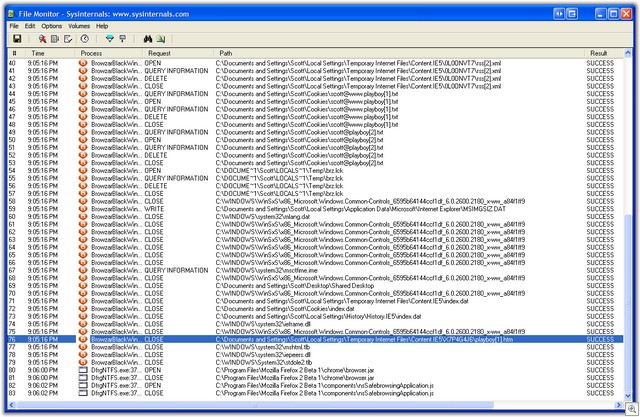640x417 pixels.
Task: Click the Explorer jump toolbar icon
Action: 161,39
